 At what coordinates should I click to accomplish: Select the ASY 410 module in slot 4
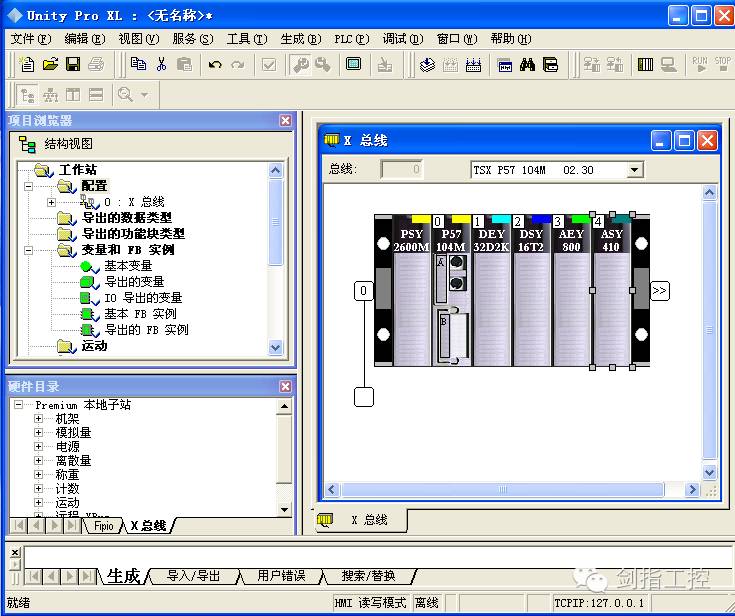click(x=611, y=291)
